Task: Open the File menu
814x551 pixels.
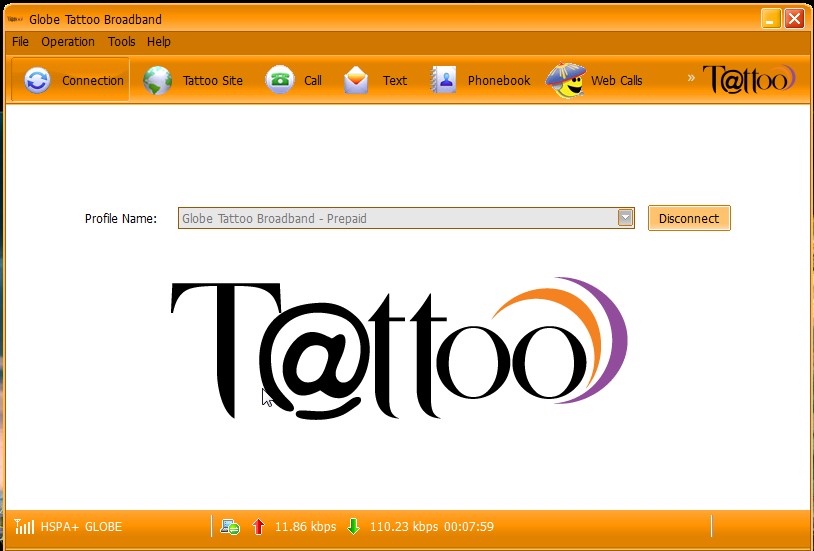Action: tap(20, 42)
